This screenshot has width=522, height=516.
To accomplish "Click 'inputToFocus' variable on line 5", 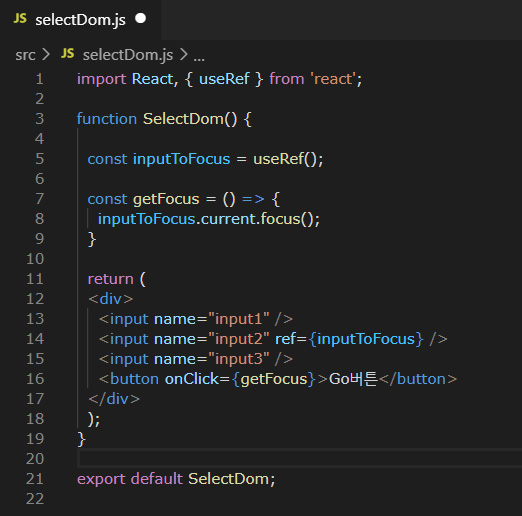I will click(181, 159).
